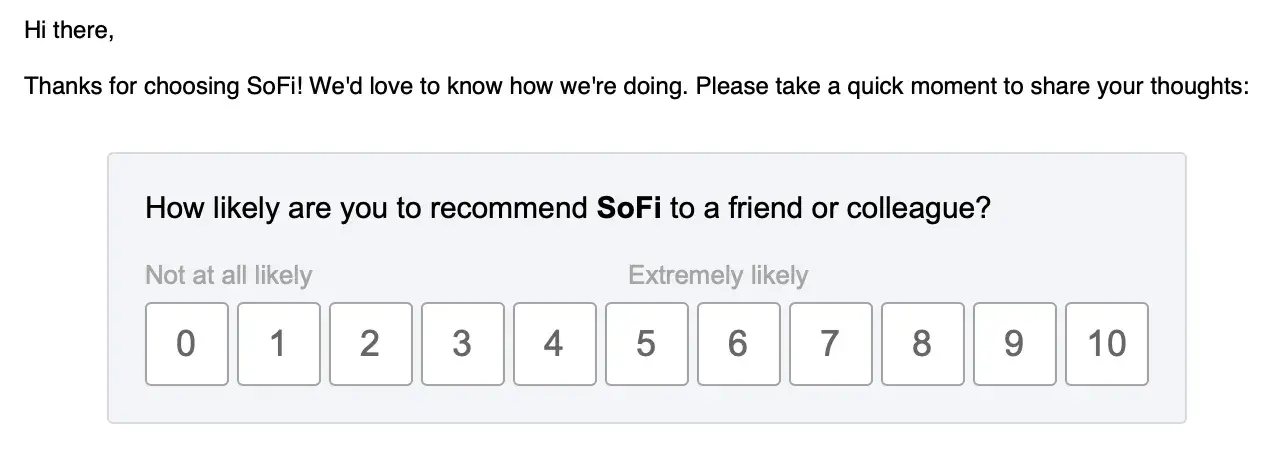Pick 3 on the recommendation scale
This screenshot has width=1278, height=450.
[462, 344]
